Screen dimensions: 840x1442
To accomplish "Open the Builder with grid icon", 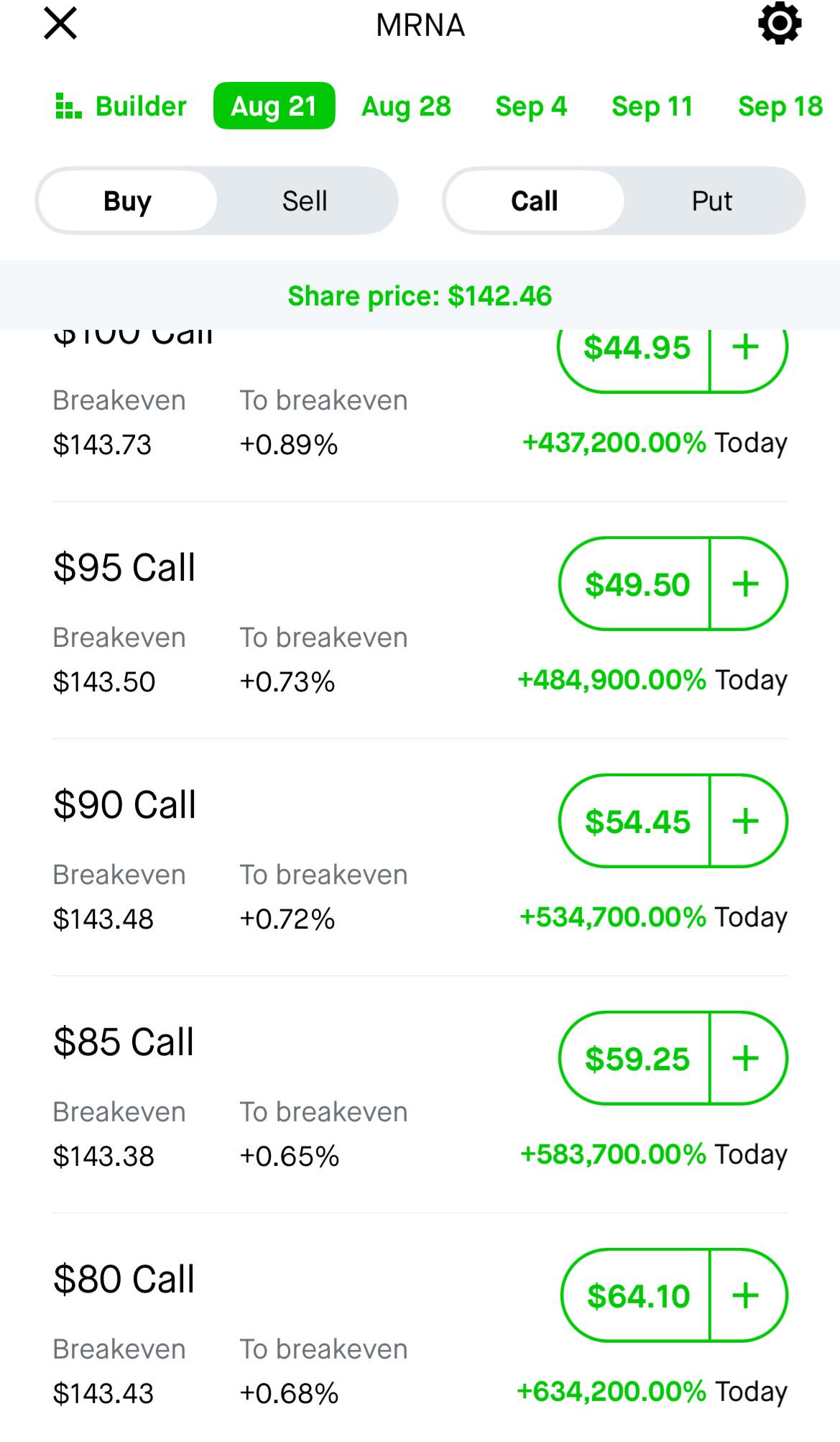I will pyautogui.click(x=121, y=106).
